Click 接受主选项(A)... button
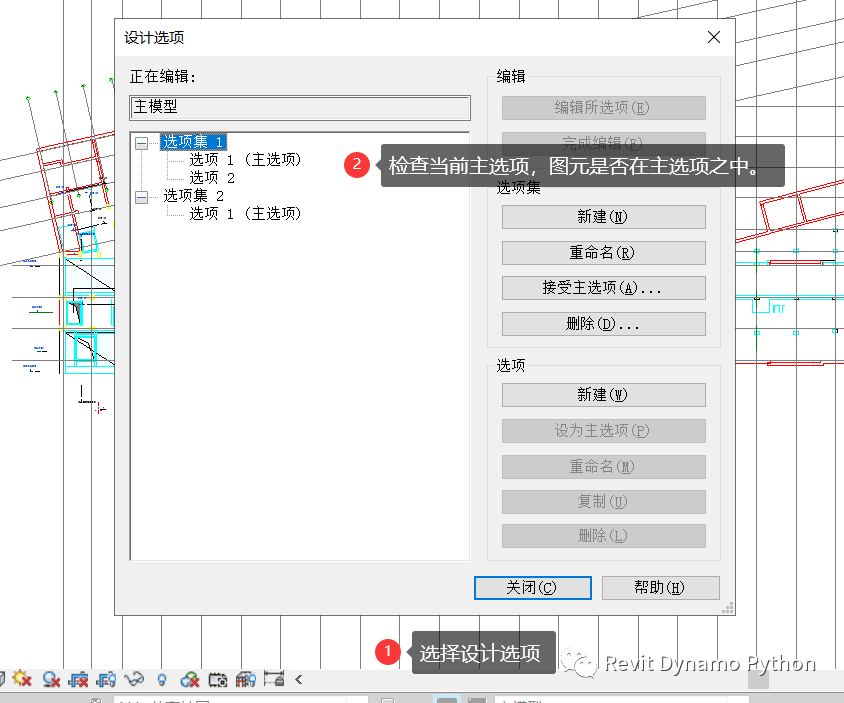Viewport: 844px width, 703px height. [603, 288]
